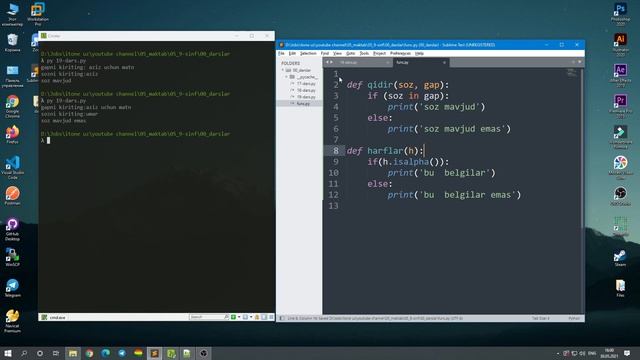
Task: Click the 'qidir' function name in editor
Action: [x=380, y=85]
